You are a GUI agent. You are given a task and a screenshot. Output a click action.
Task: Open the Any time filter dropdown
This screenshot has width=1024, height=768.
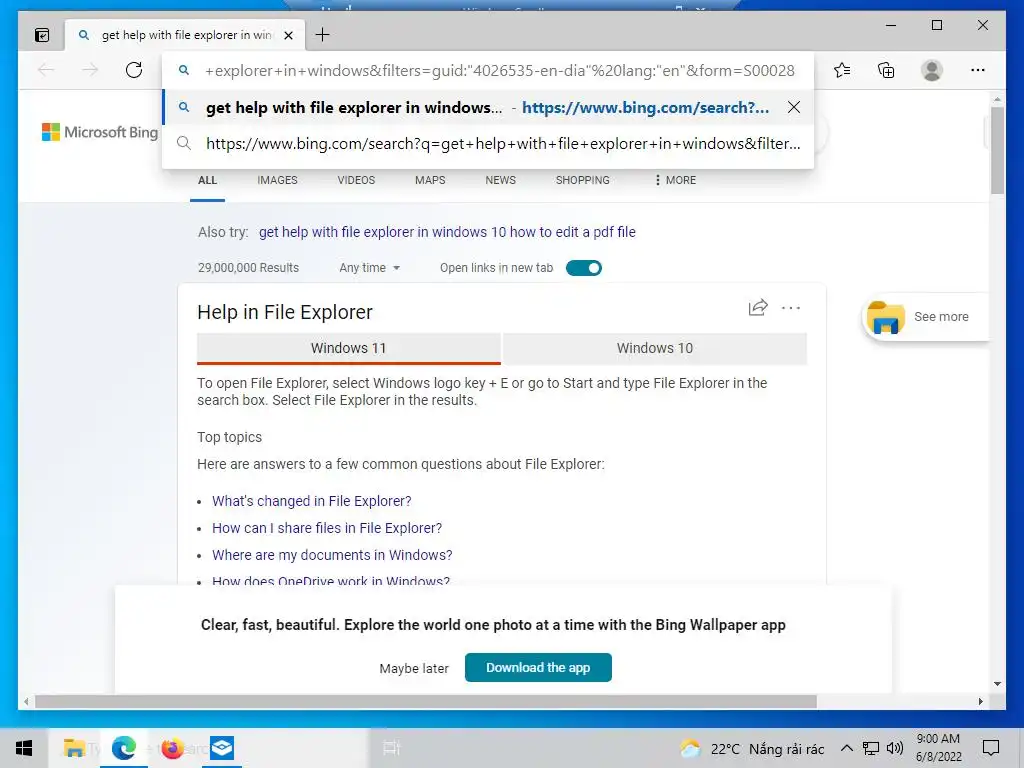[x=369, y=268]
